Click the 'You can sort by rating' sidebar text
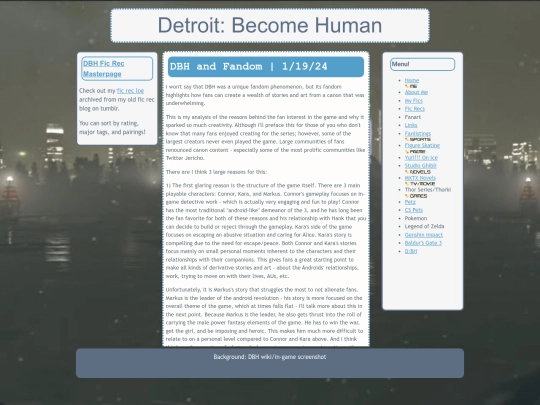The height and width of the screenshot is (405, 540). pos(112,127)
